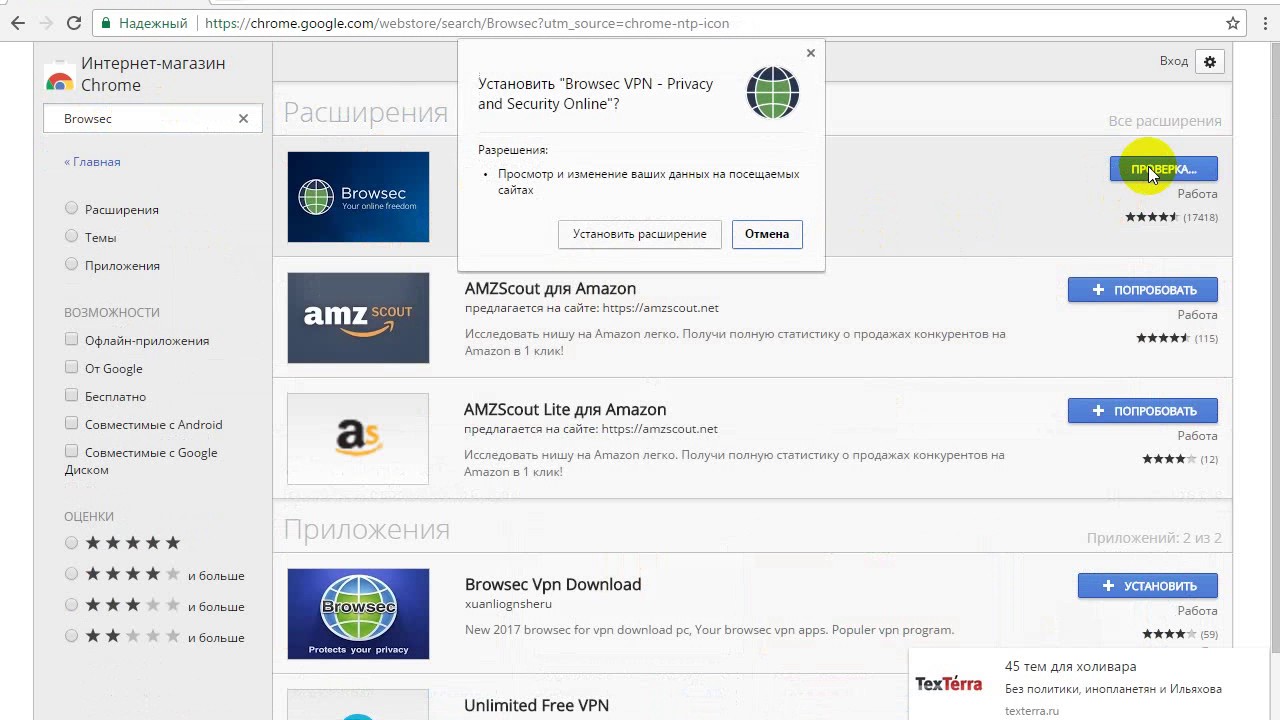Enable Совместимые с Android checkbox

(71, 423)
